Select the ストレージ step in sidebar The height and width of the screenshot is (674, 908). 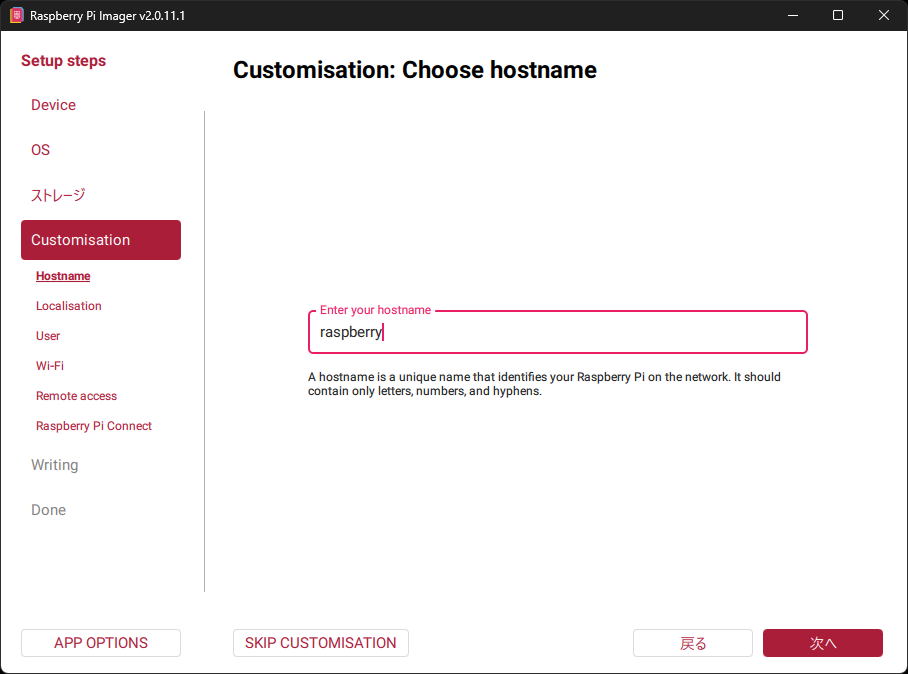click(x=58, y=195)
